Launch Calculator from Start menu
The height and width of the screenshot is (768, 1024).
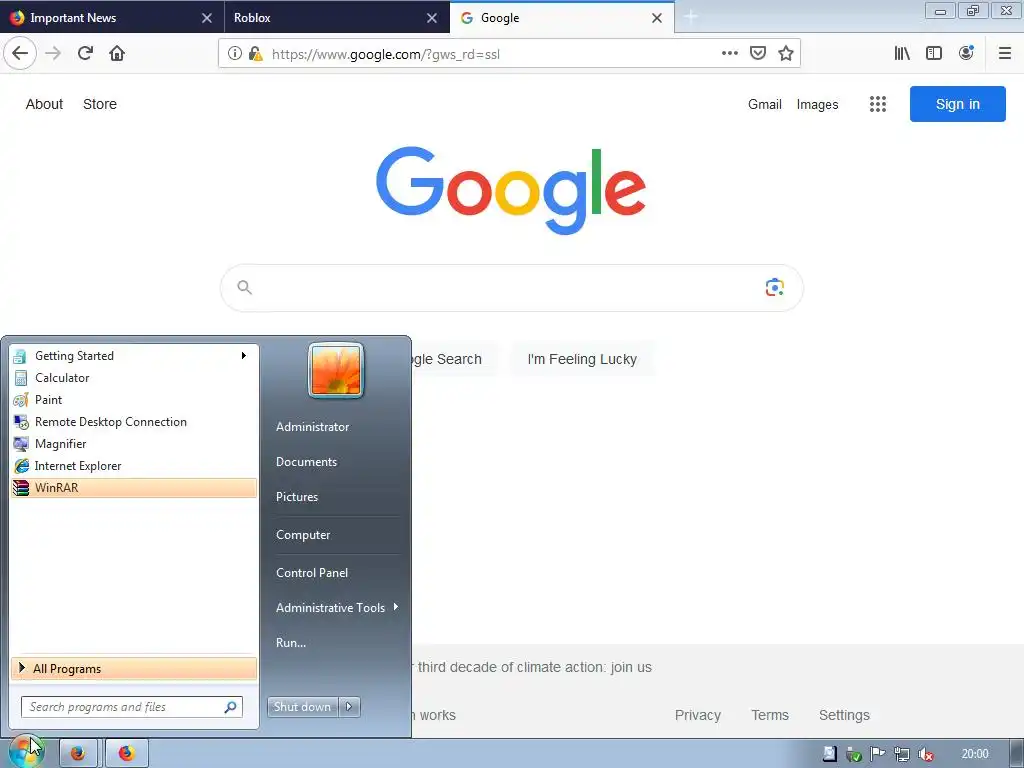pyautogui.click(x=135, y=377)
